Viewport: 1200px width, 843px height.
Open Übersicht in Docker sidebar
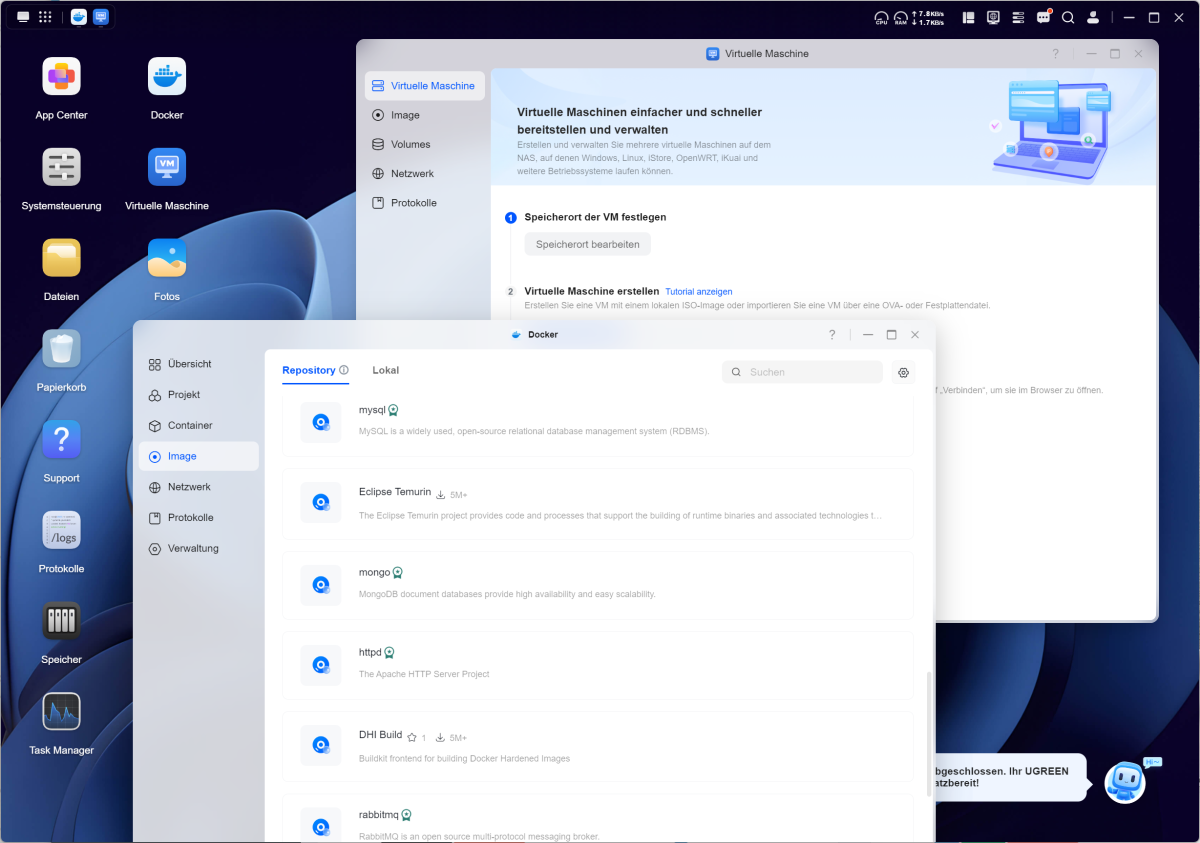tap(198, 364)
